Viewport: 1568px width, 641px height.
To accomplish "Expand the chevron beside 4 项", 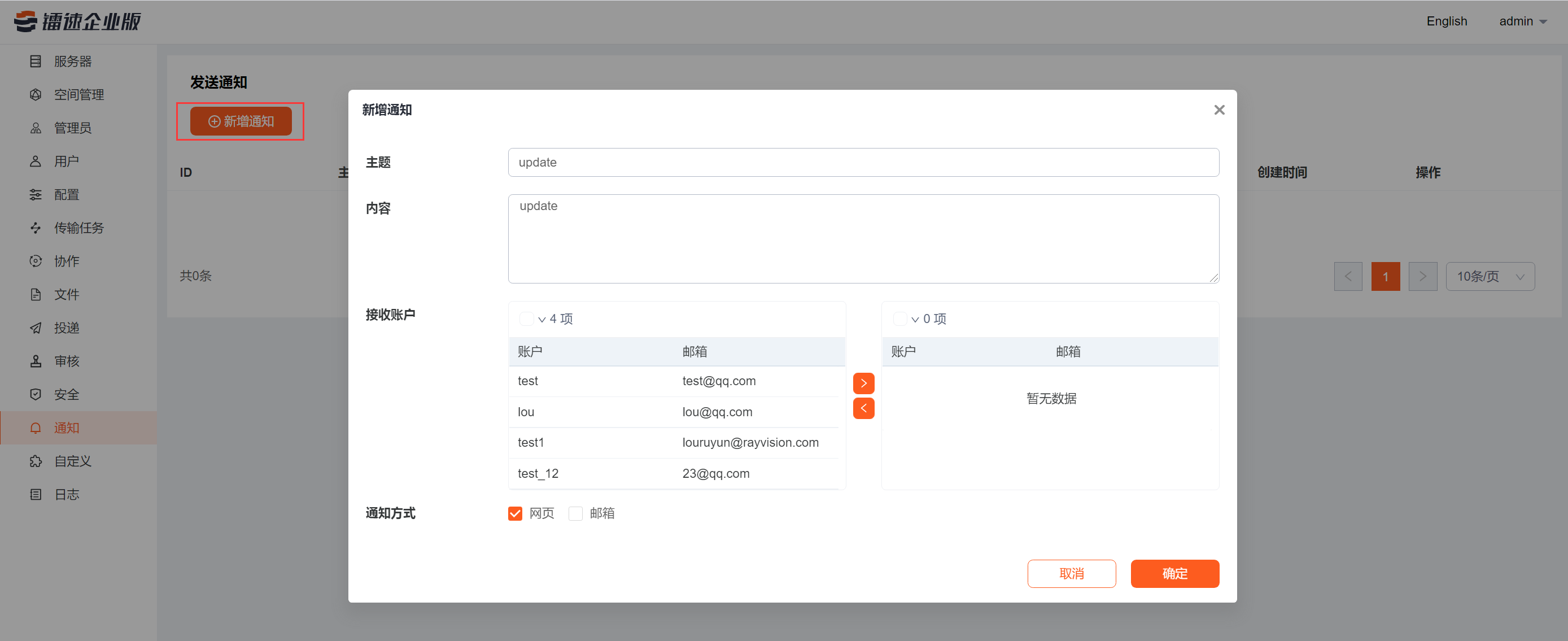I will 541,319.
